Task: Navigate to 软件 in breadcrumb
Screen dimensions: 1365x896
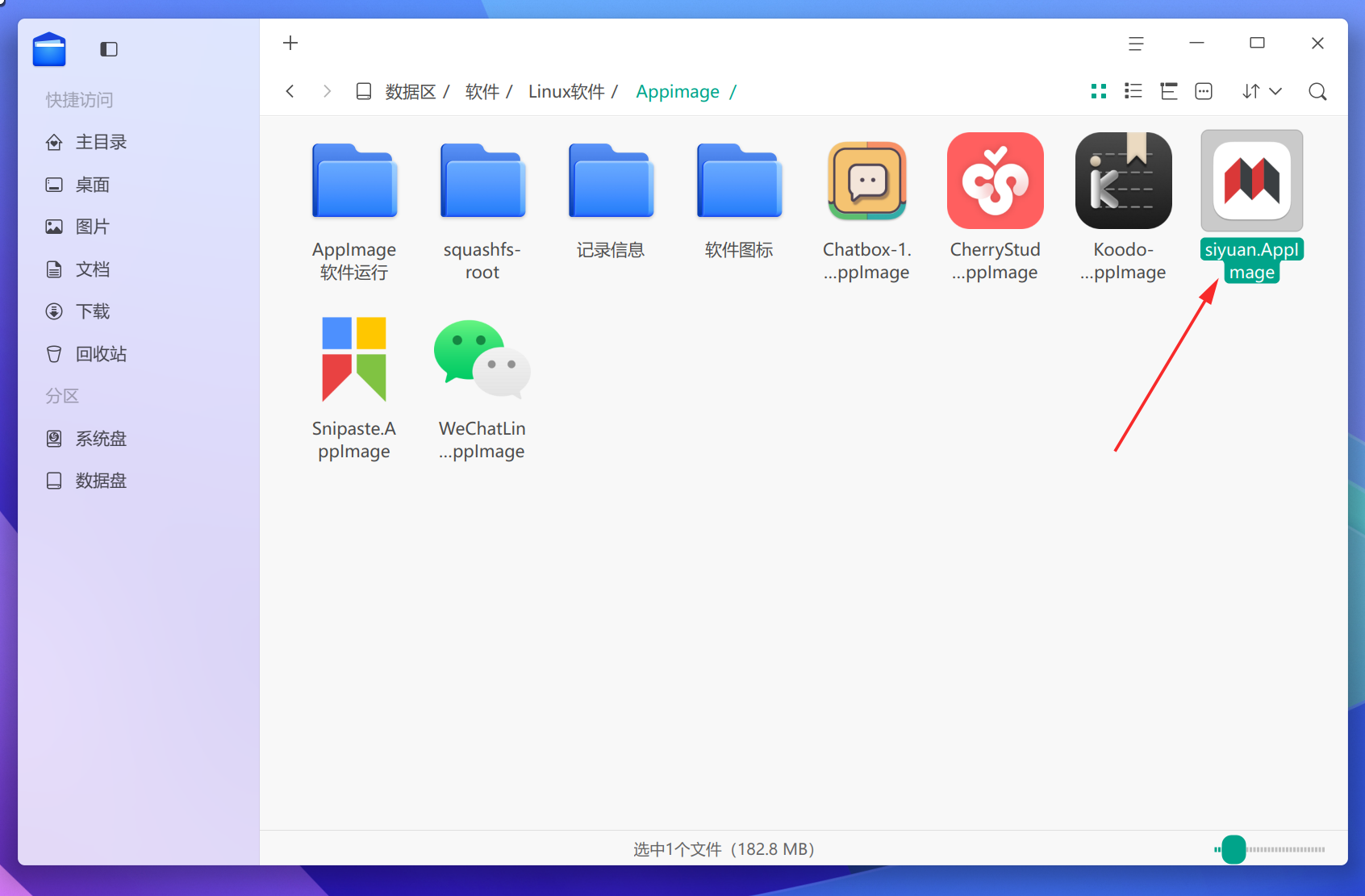Action: tap(482, 92)
